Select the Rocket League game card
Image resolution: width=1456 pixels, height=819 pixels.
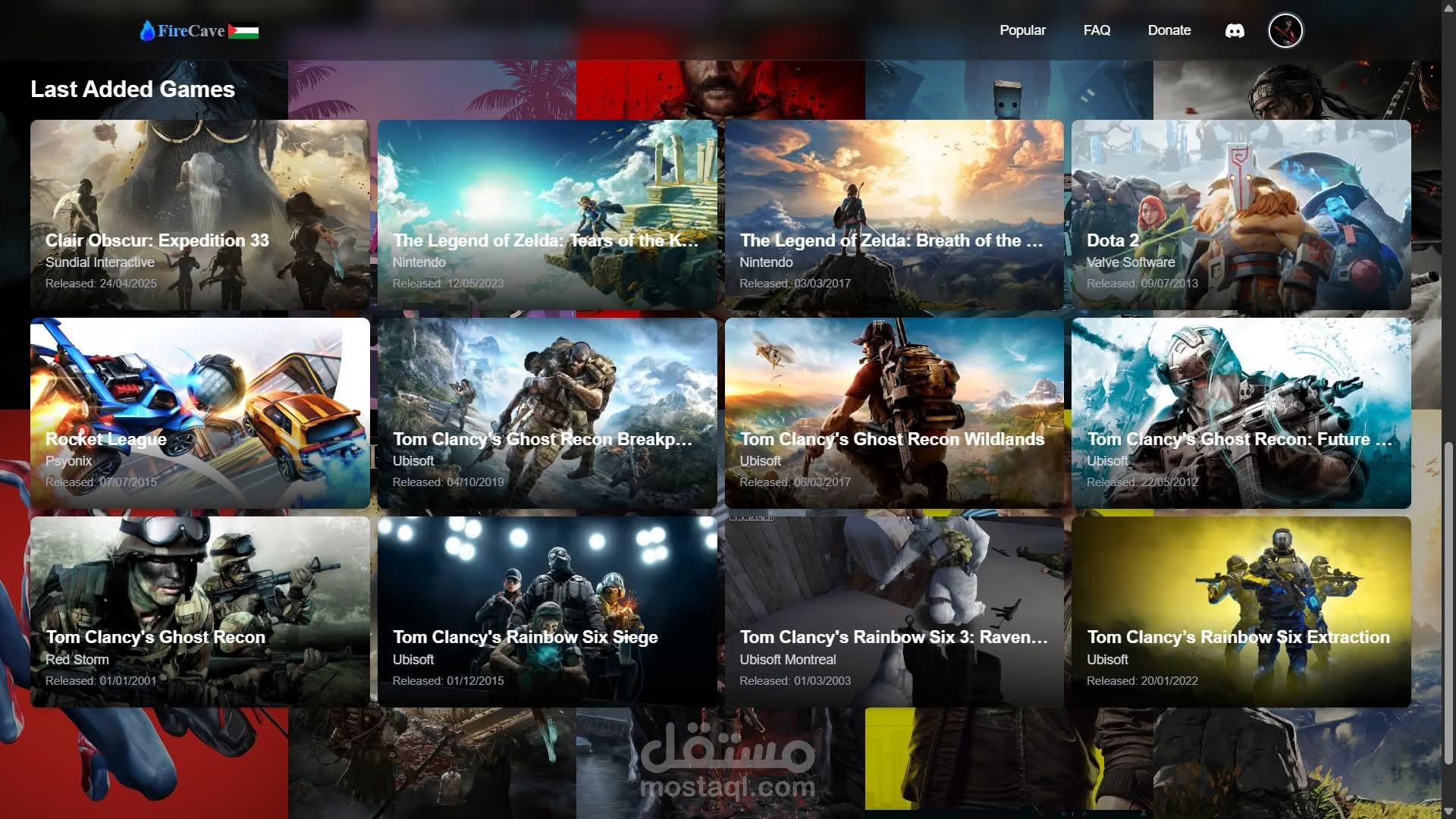coord(199,413)
